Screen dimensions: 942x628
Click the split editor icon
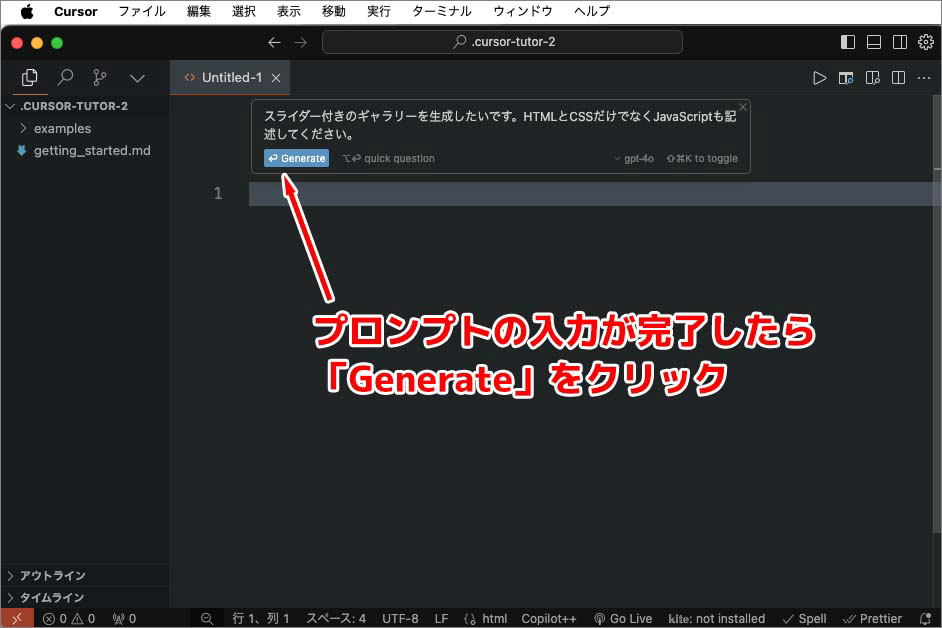(898, 77)
